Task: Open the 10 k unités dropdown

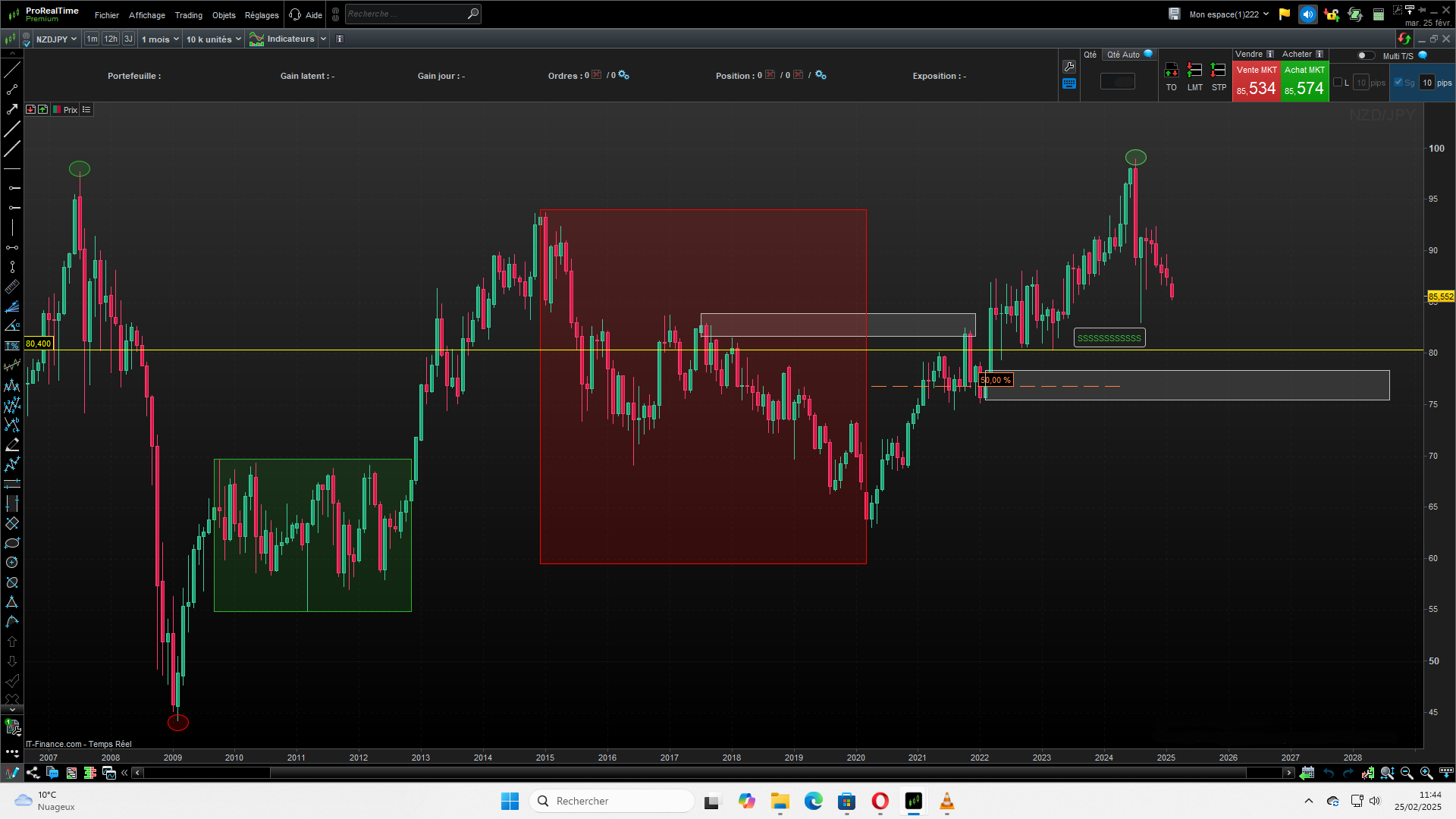Action: pyautogui.click(x=214, y=39)
